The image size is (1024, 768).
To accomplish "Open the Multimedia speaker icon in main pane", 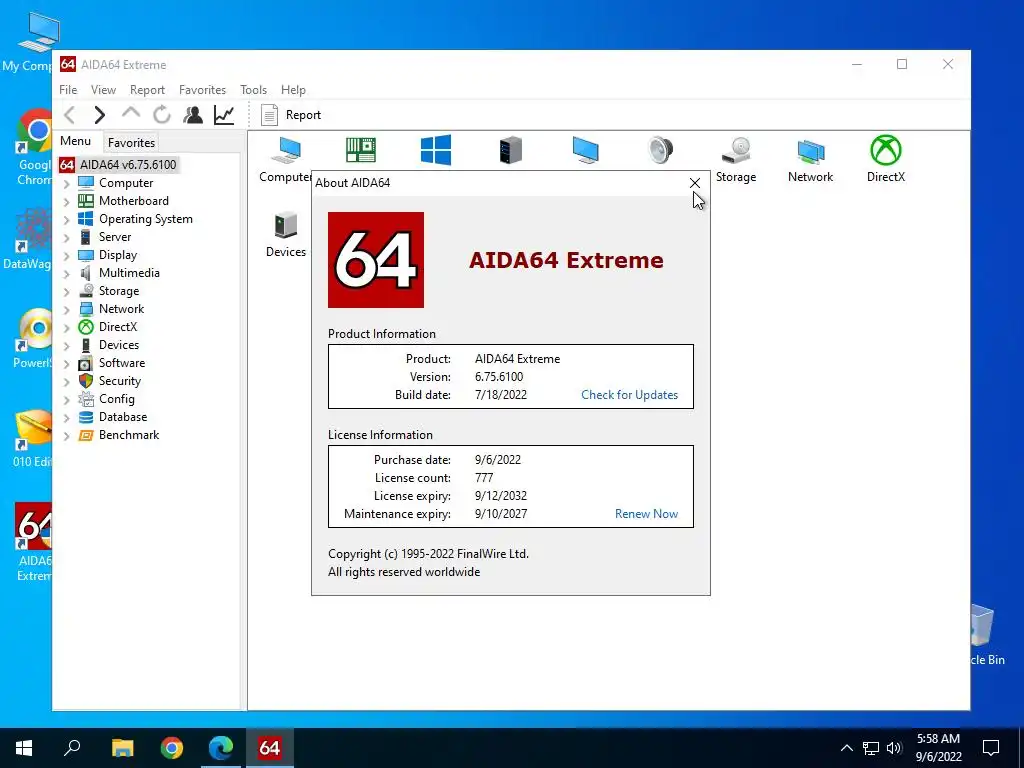I will 660,150.
